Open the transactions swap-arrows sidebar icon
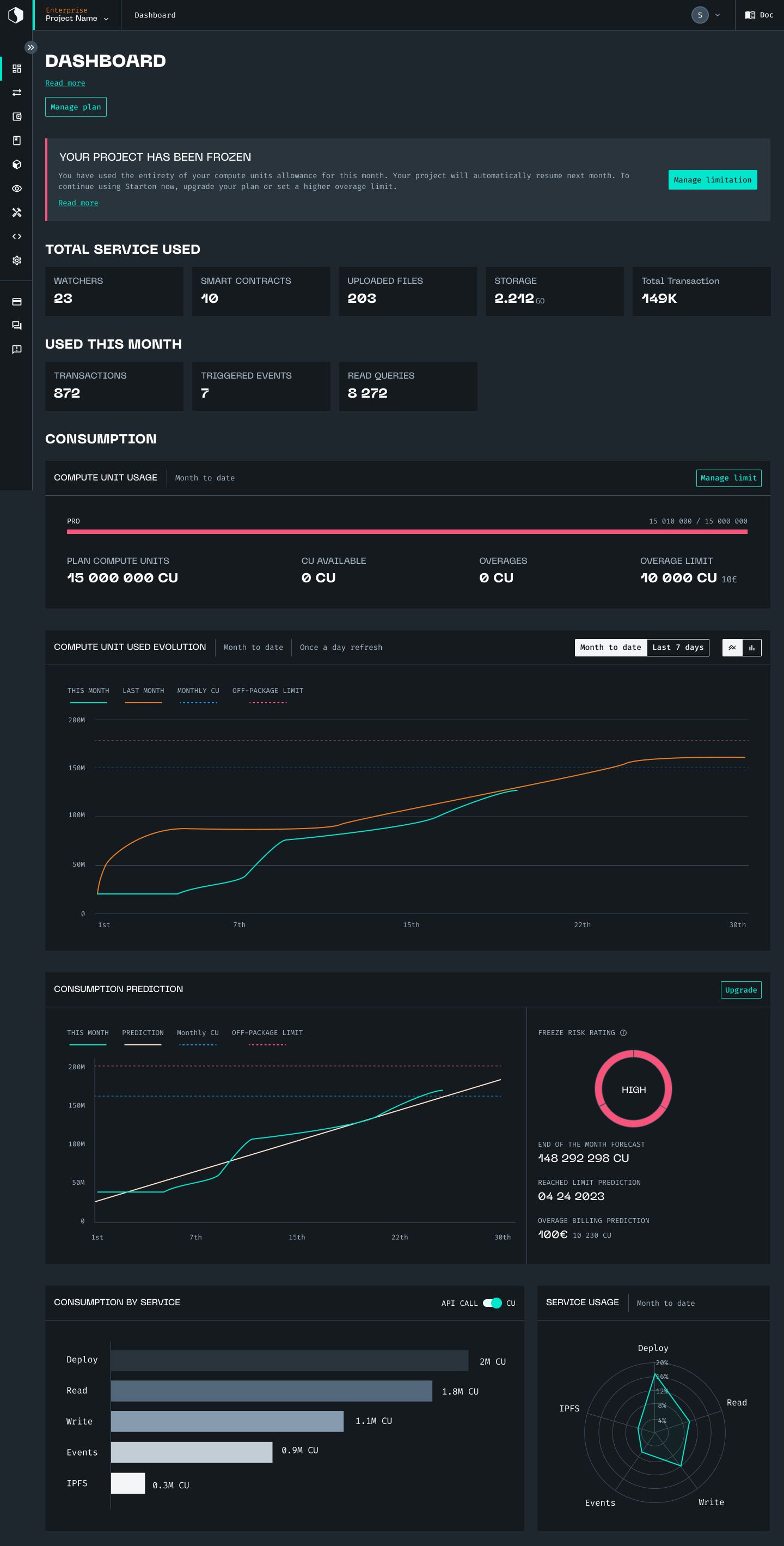The width and height of the screenshot is (784, 1546). point(17,93)
